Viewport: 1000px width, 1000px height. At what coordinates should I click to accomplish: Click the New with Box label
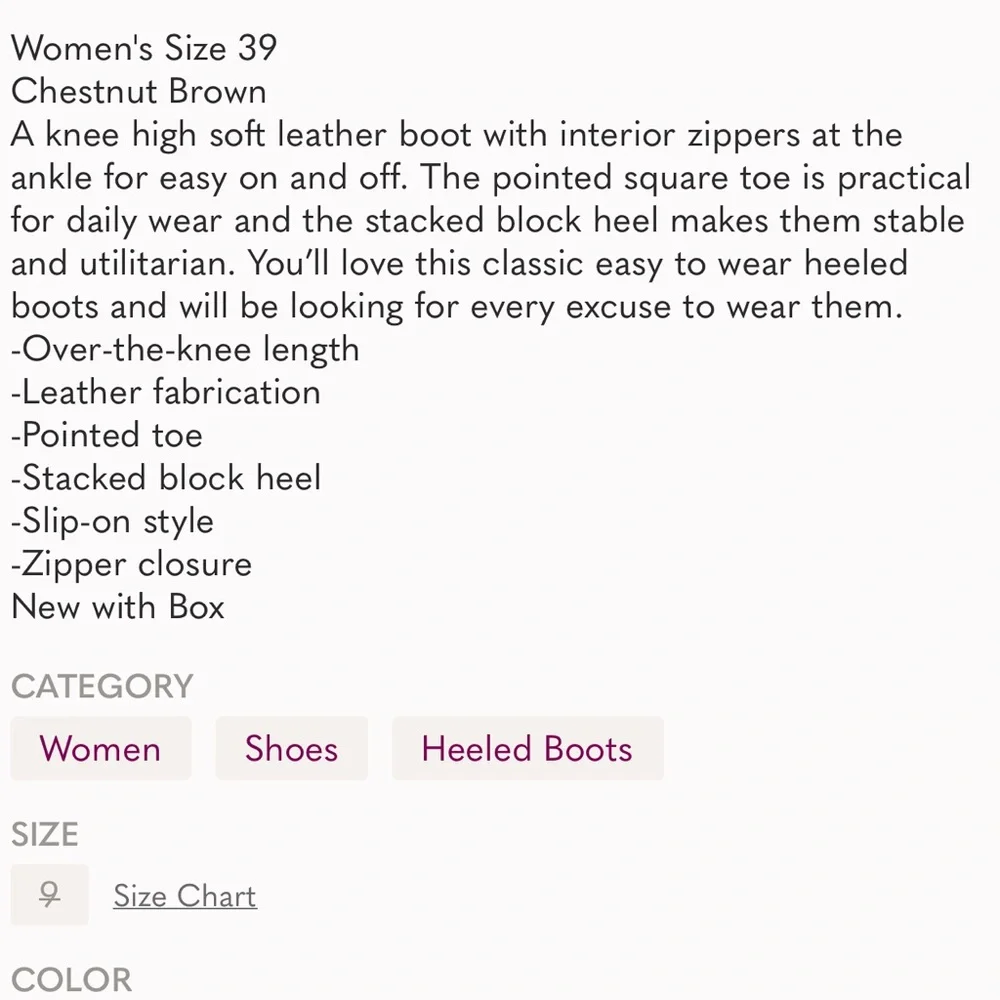pos(117,607)
